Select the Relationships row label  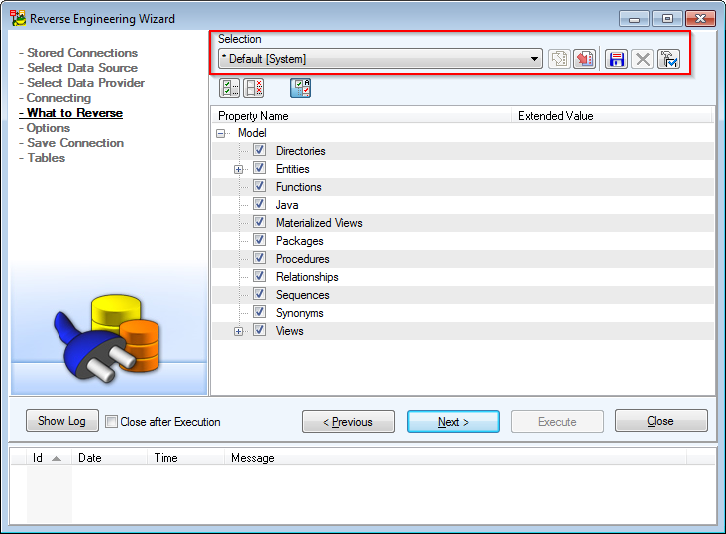pos(307,277)
